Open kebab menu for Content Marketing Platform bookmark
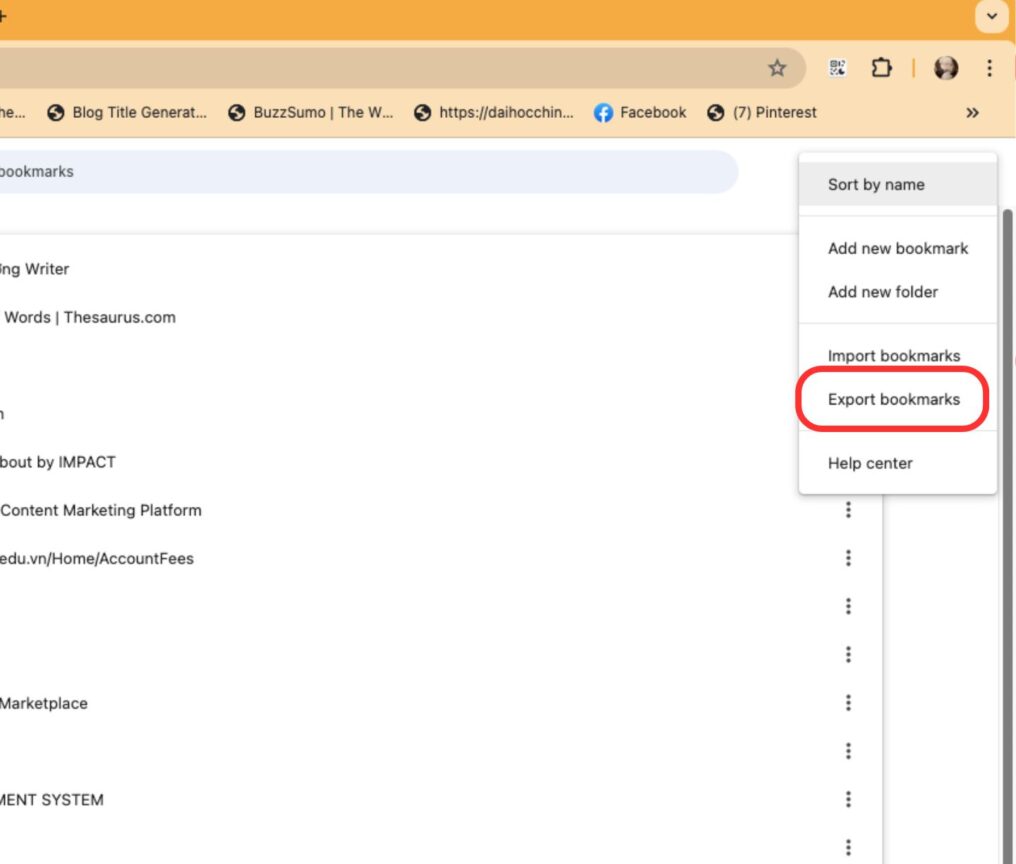The height and width of the screenshot is (864, 1016). point(848,510)
